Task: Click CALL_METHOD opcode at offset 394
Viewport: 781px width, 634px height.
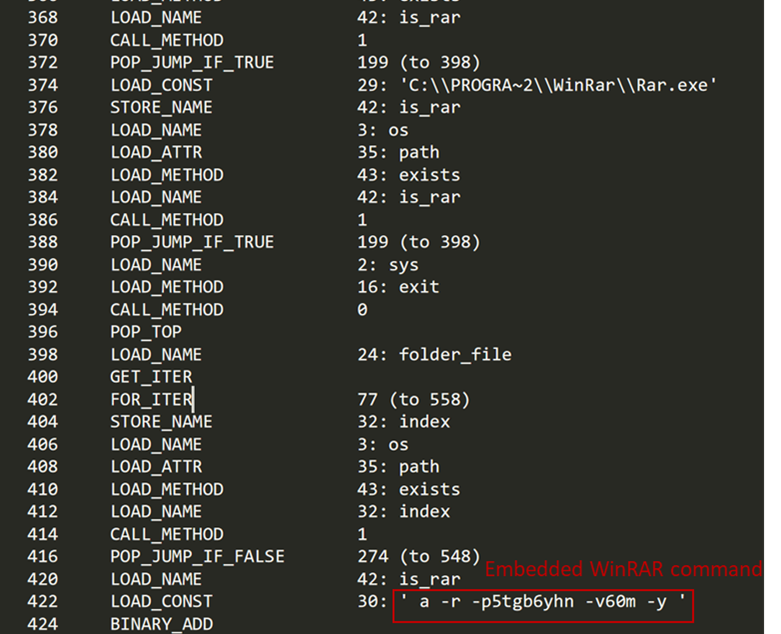Action: (166, 310)
